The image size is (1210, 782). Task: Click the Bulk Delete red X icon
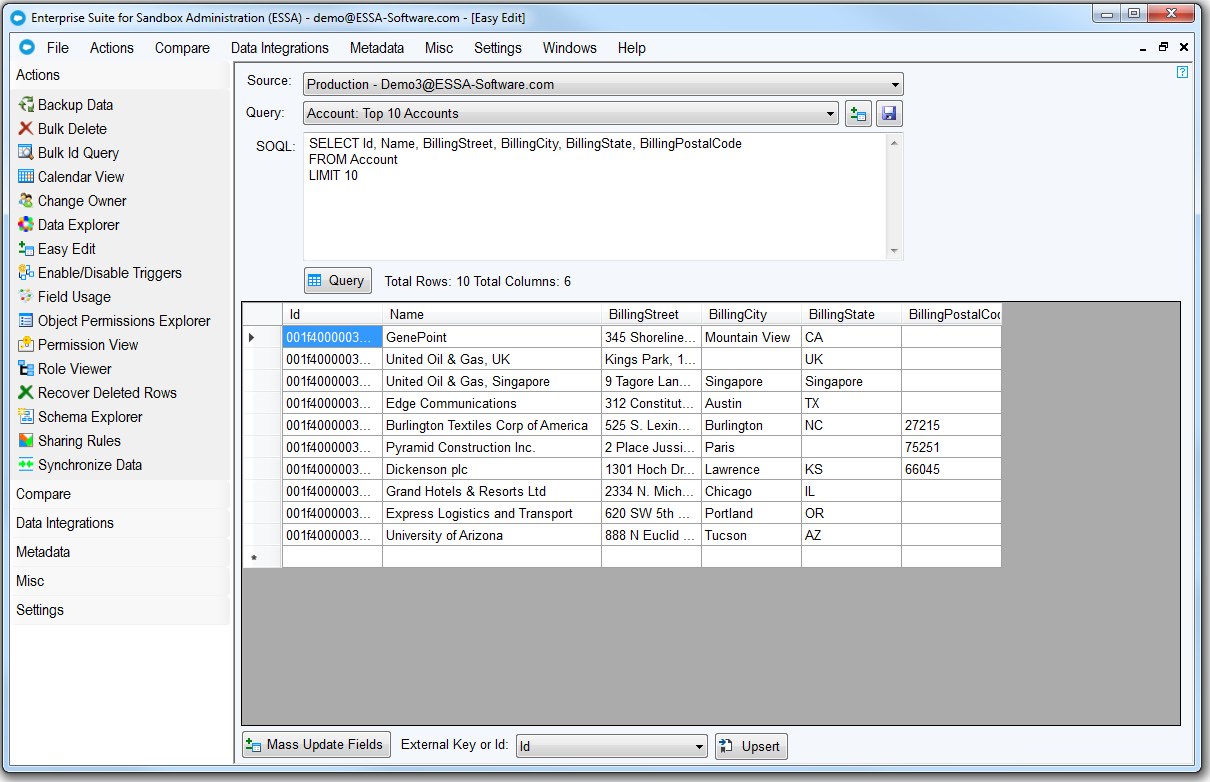tap(26, 129)
